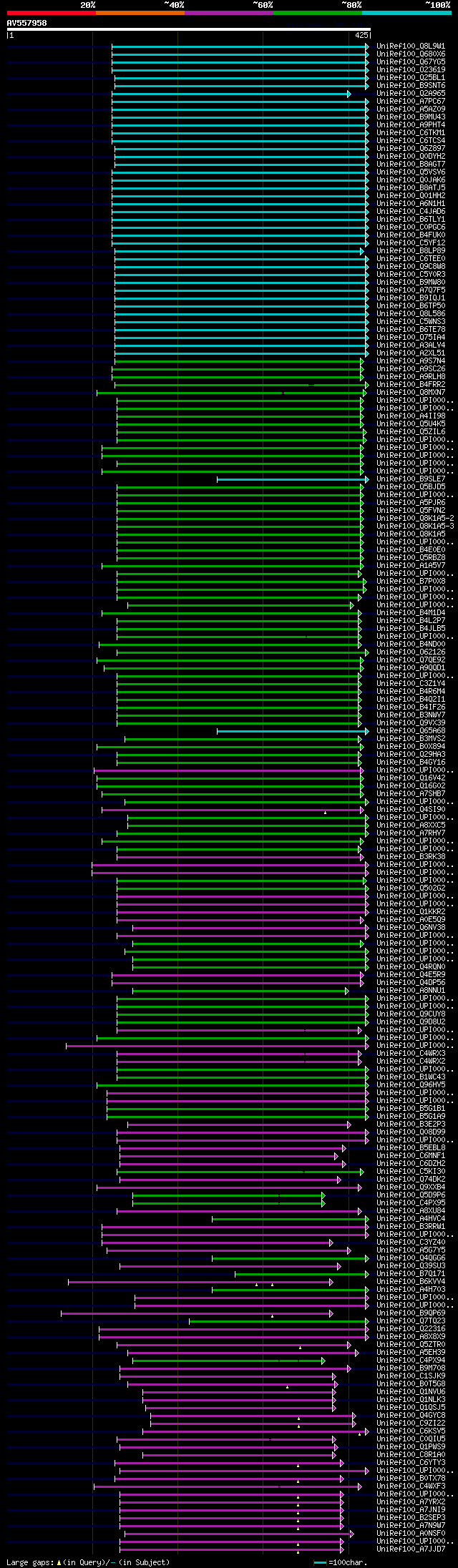Click the UniRef100_Q8MXN7 label

(411, 393)
